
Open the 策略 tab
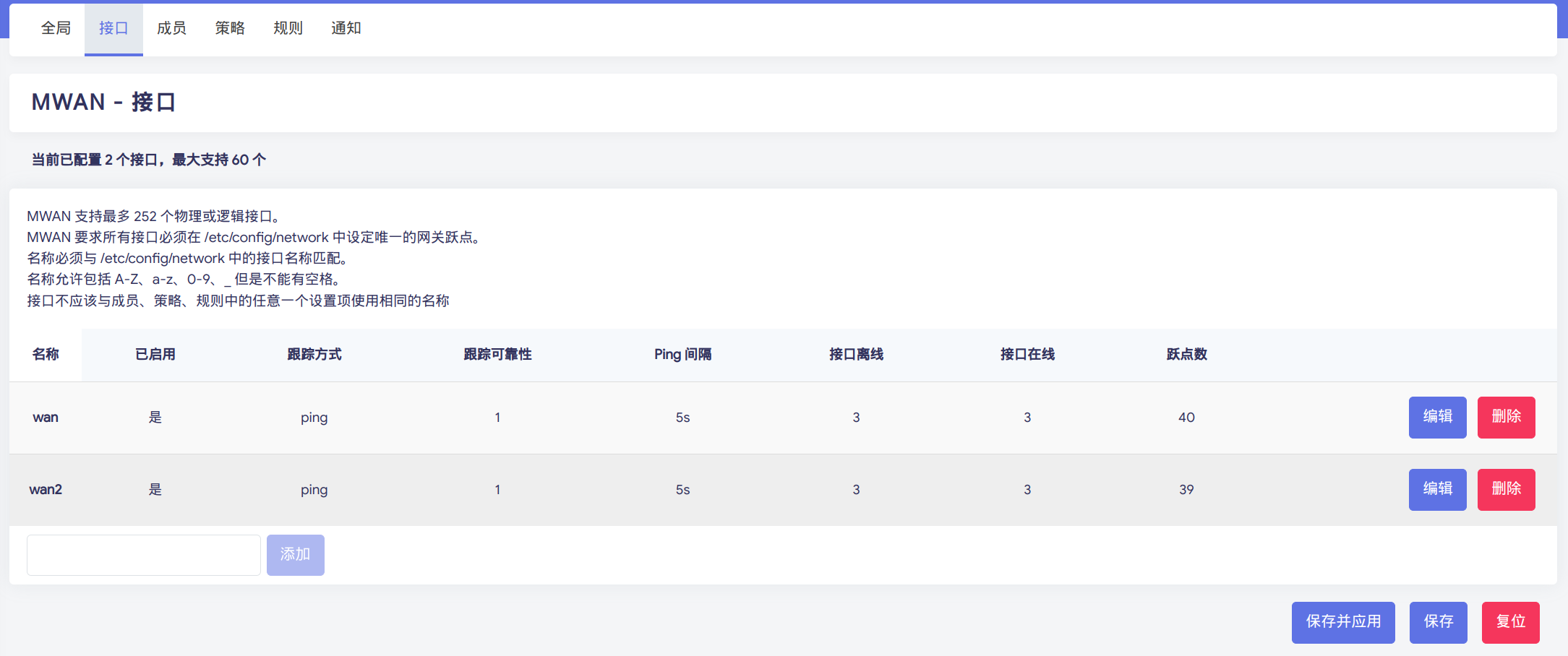[230, 28]
